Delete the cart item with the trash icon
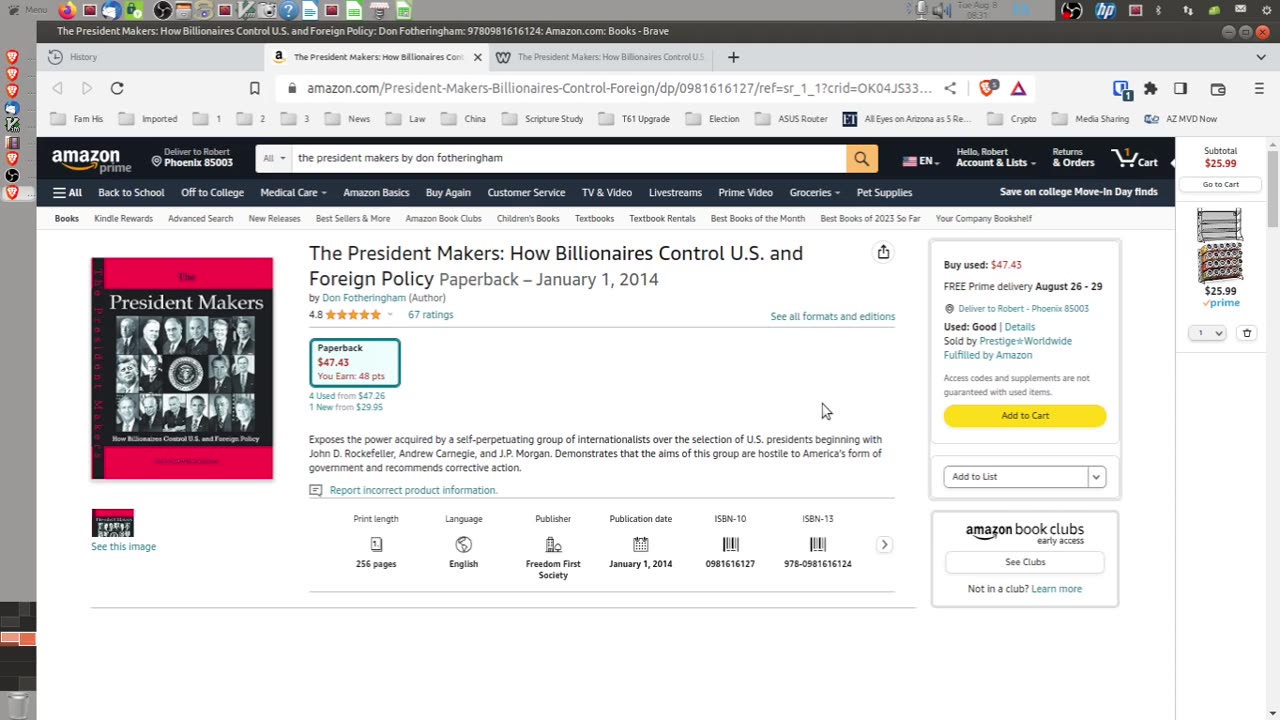This screenshot has height=720, width=1280. pos(1246,333)
